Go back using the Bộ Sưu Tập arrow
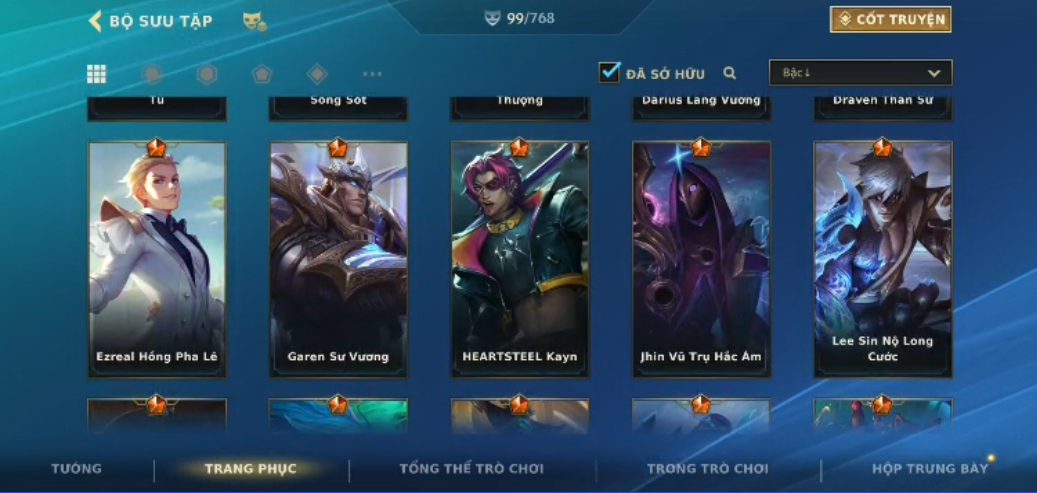This screenshot has width=1037, height=493. point(95,21)
